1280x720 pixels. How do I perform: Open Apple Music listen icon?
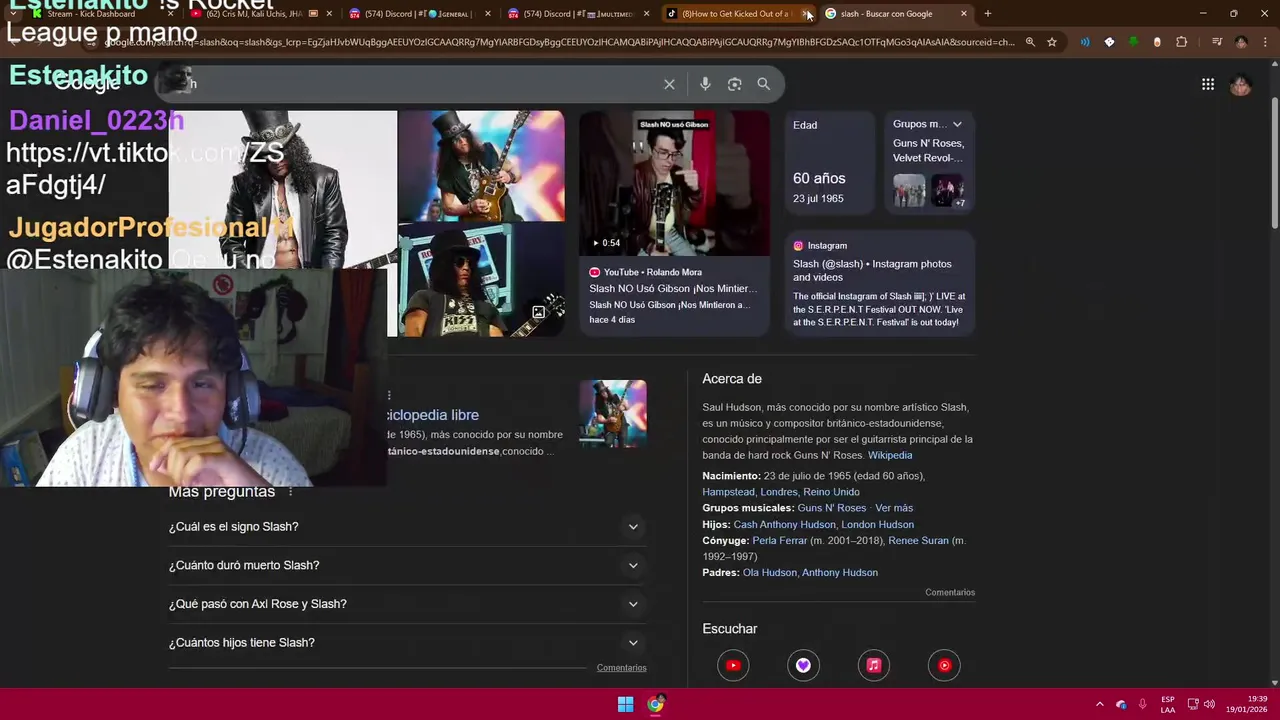[x=874, y=666]
